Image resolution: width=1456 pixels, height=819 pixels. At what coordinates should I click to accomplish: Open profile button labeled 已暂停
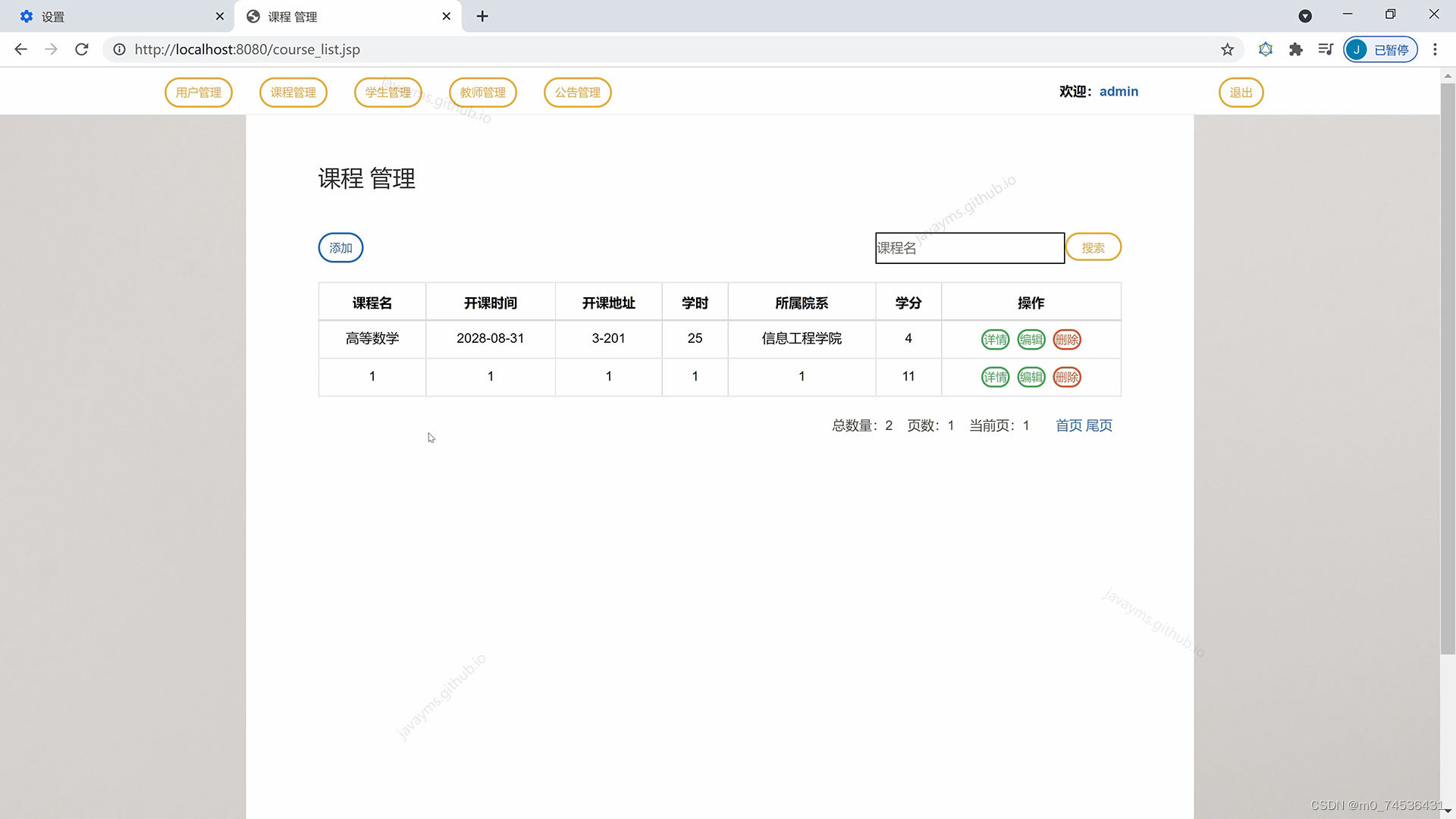1380,49
